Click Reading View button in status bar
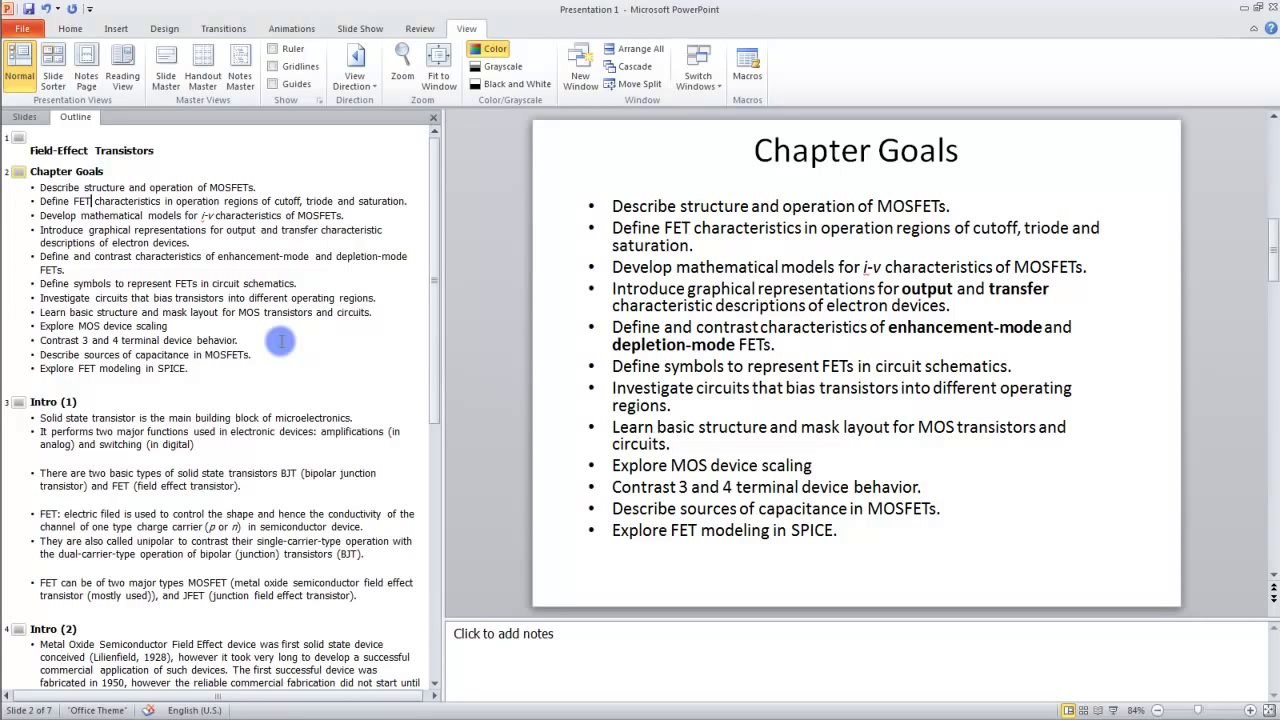 1098,710
